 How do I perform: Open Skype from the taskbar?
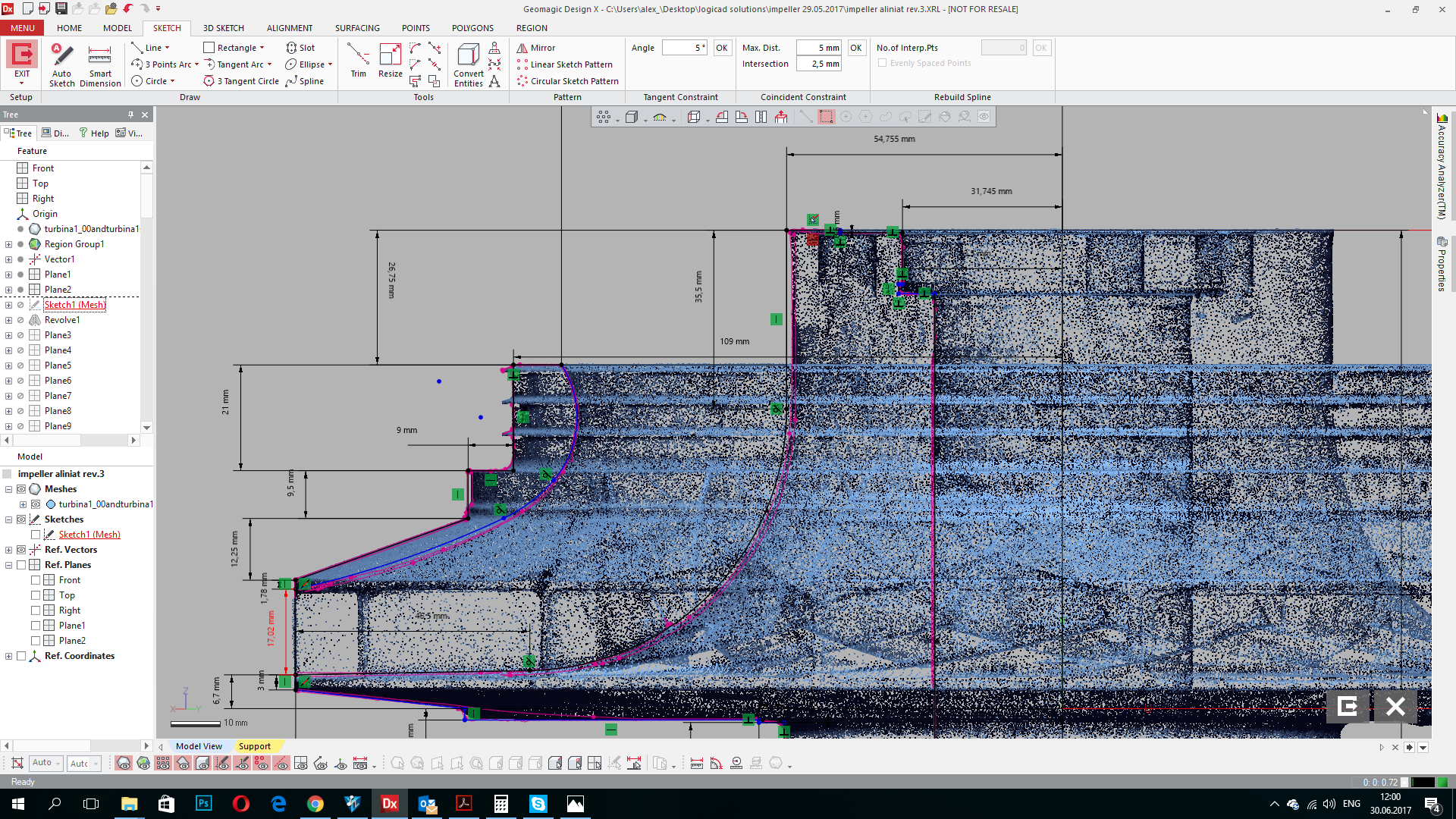[538, 804]
